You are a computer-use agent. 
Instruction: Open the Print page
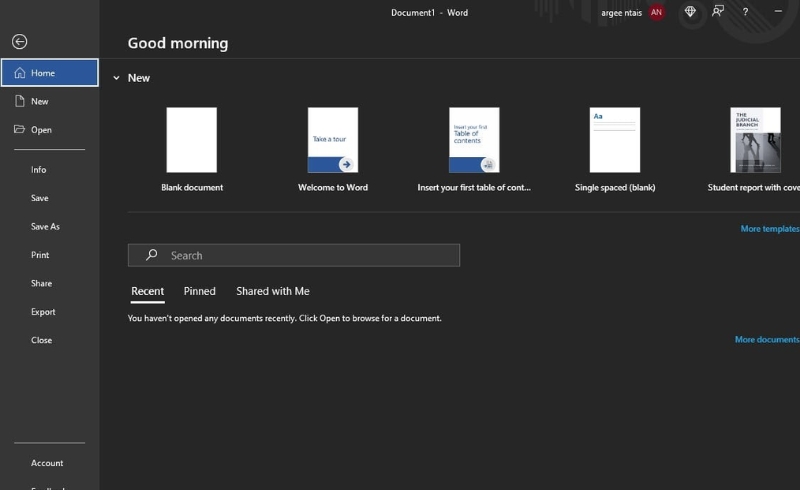40,255
